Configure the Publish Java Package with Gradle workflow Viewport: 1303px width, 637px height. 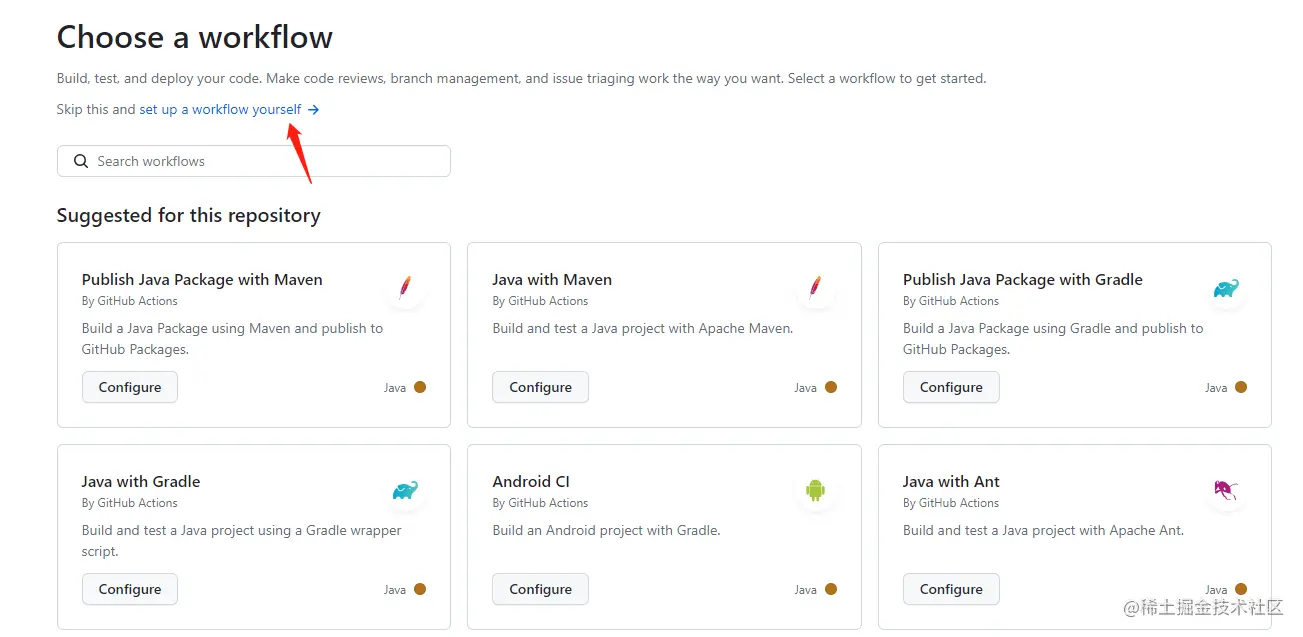point(951,387)
